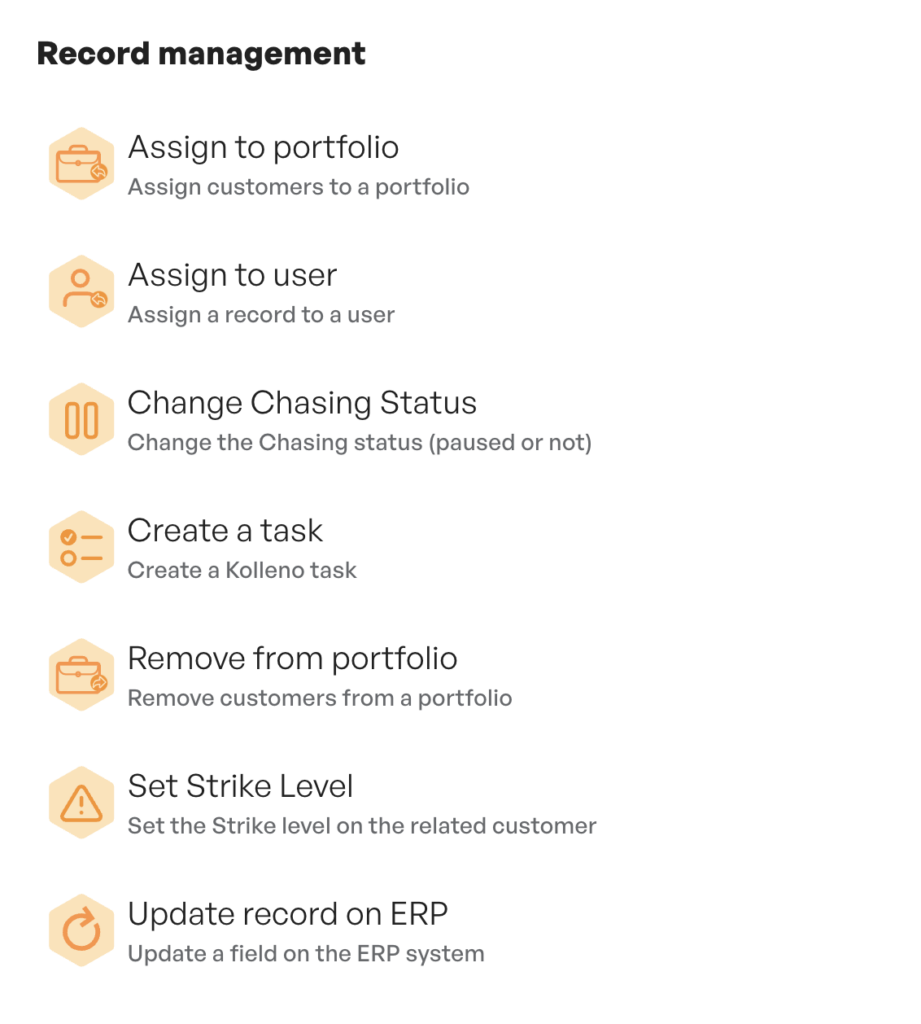Click 'Set the Strike level on the related customer'
The width and height of the screenshot is (921, 1024).
362,827
